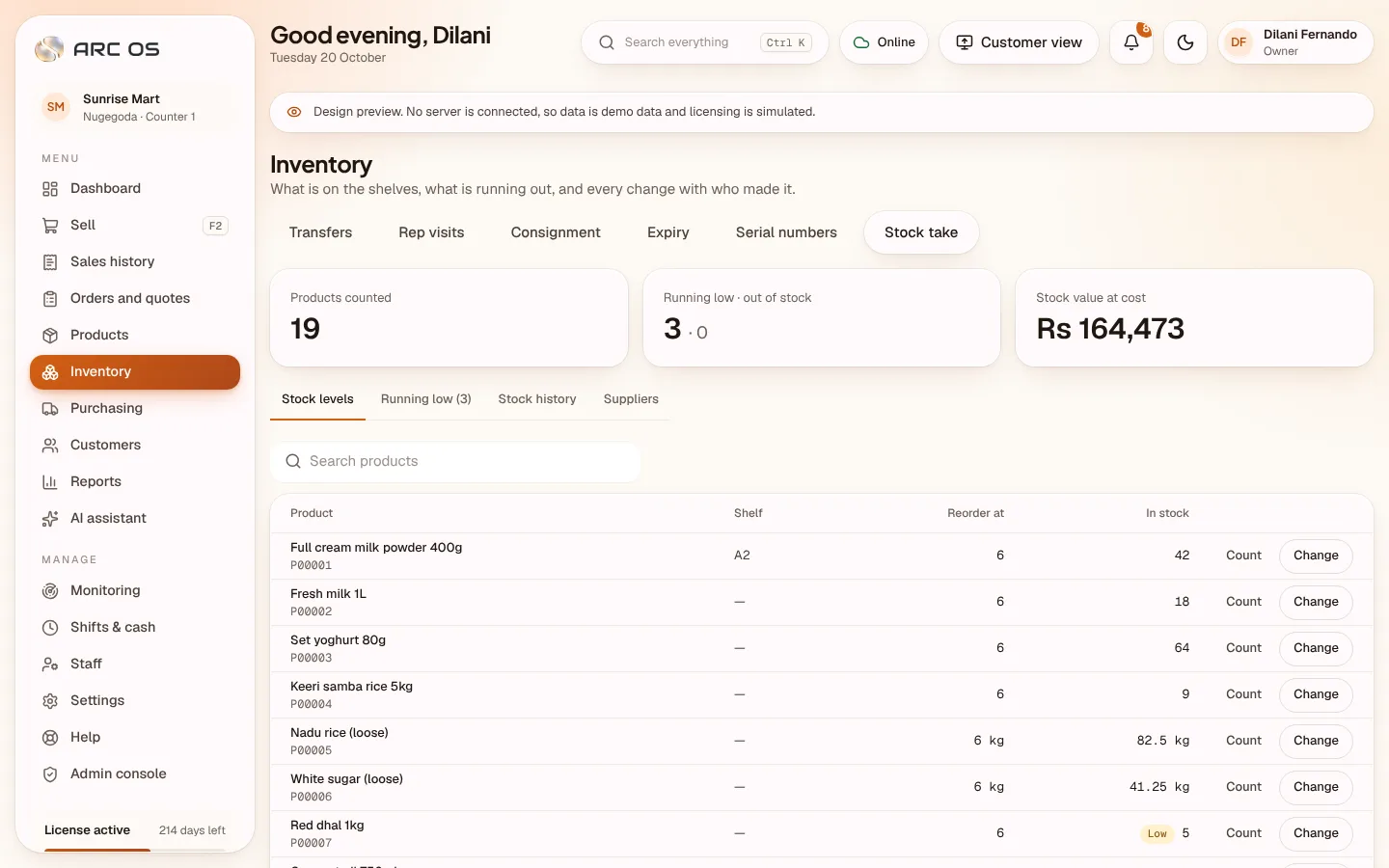This screenshot has width=1389, height=868.
Task: Switch to the Transfers tab
Action: coord(320,232)
